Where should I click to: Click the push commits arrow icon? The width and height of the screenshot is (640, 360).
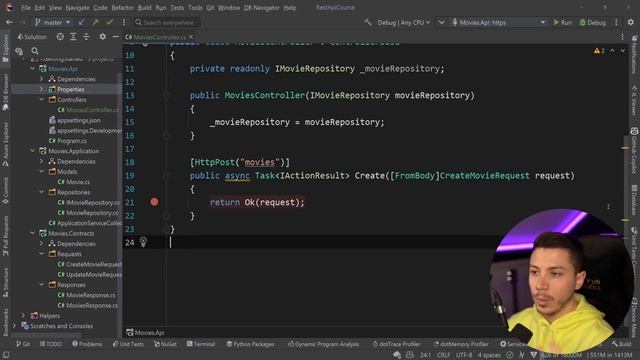click(95, 22)
